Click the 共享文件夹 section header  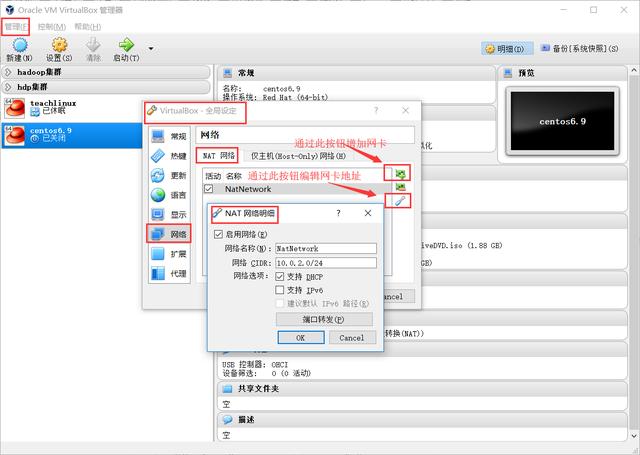click(422, 389)
